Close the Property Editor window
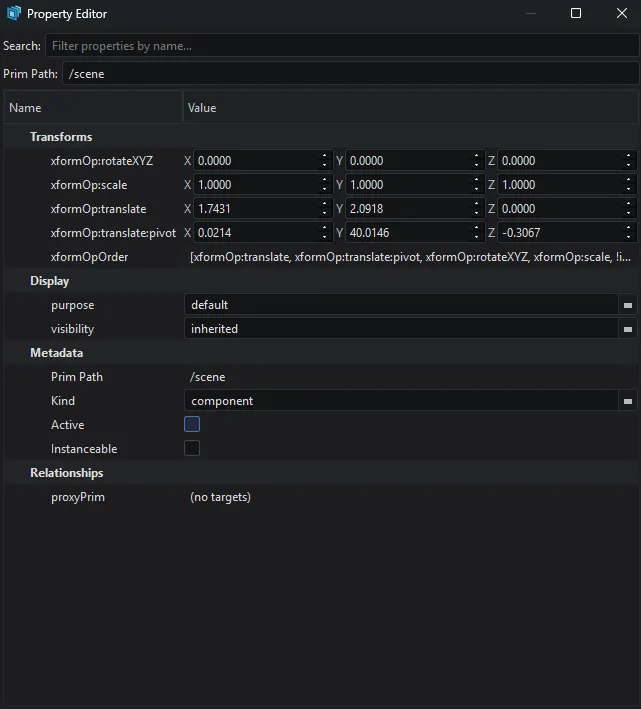Viewport: 641px width, 709px height. (x=622, y=13)
